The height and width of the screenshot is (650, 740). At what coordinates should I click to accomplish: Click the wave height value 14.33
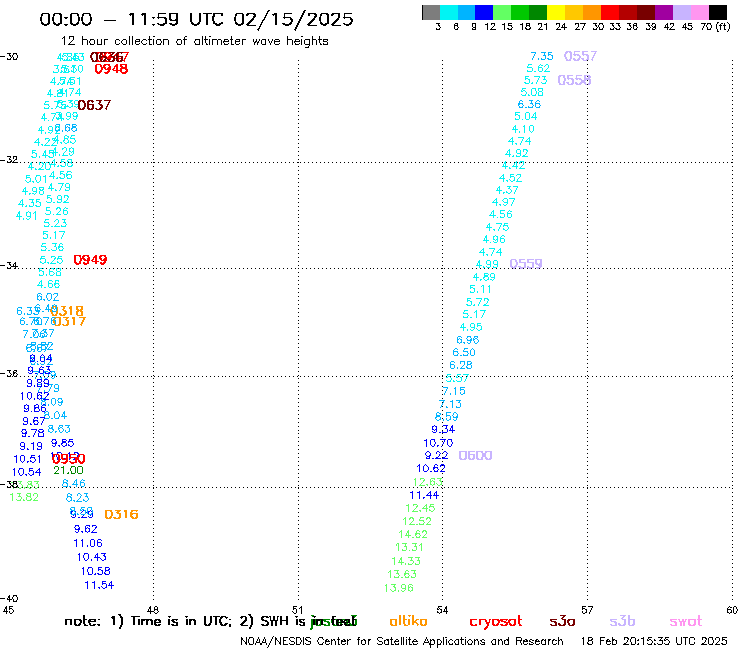tap(406, 561)
